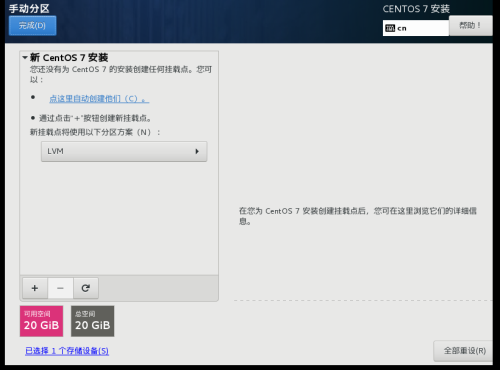This screenshot has height=370, width=500.
Task: Select the cn keyboard layout field
Action: pyautogui.click(x=416, y=28)
